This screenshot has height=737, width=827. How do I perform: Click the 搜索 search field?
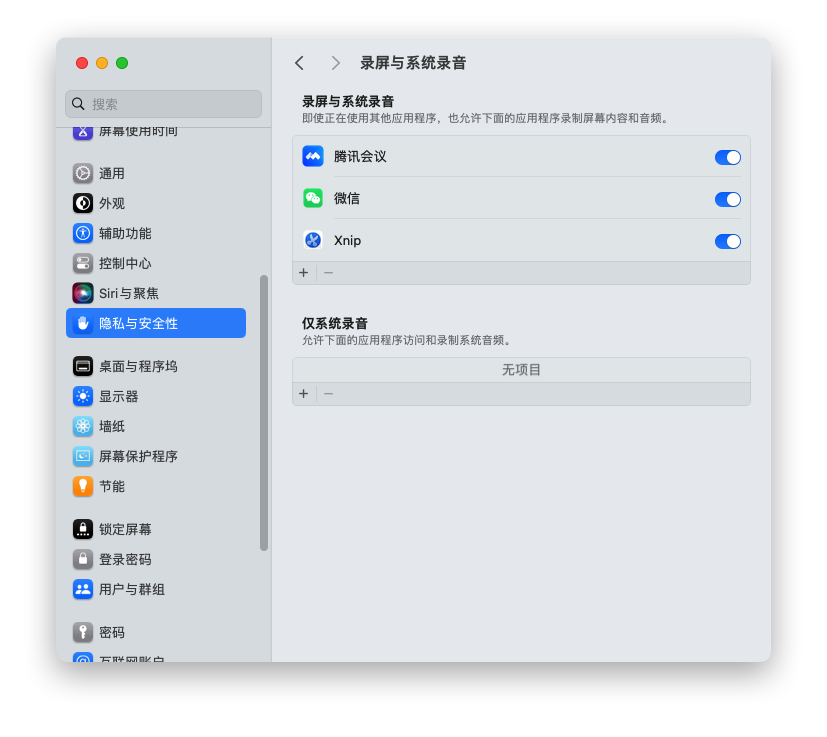[x=164, y=104]
